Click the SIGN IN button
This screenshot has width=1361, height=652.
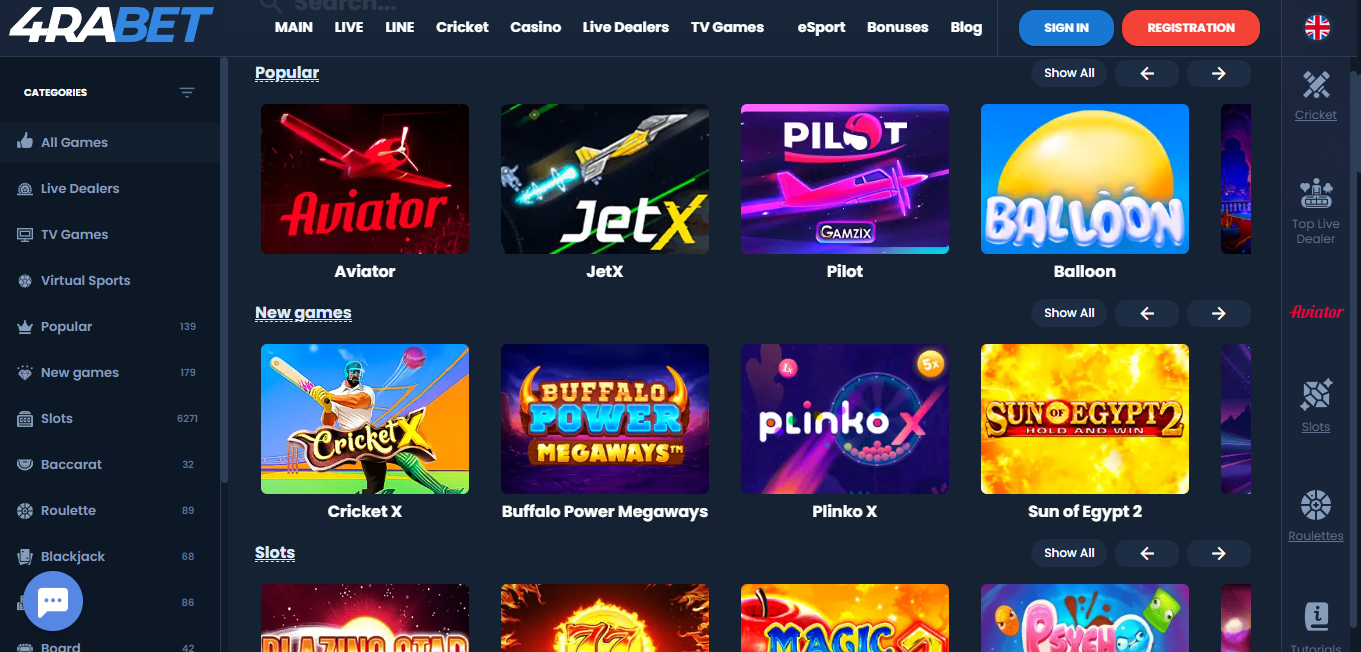tap(1066, 28)
